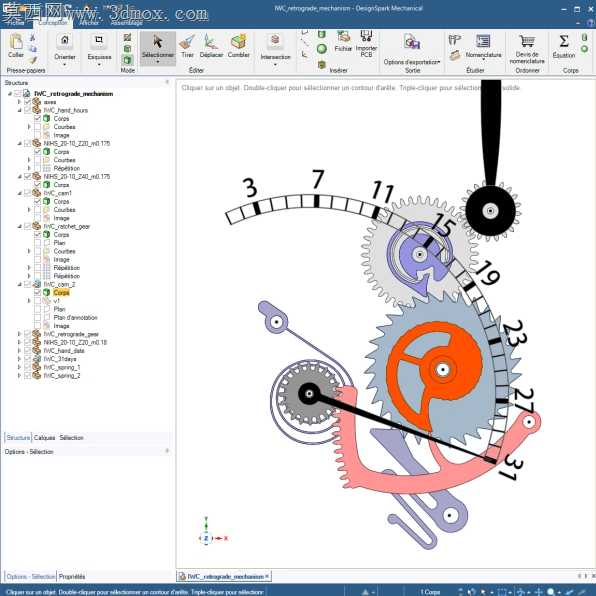Click the copy icon in Presse-papiers
Screen dimensions: 596x596
point(33,49)
